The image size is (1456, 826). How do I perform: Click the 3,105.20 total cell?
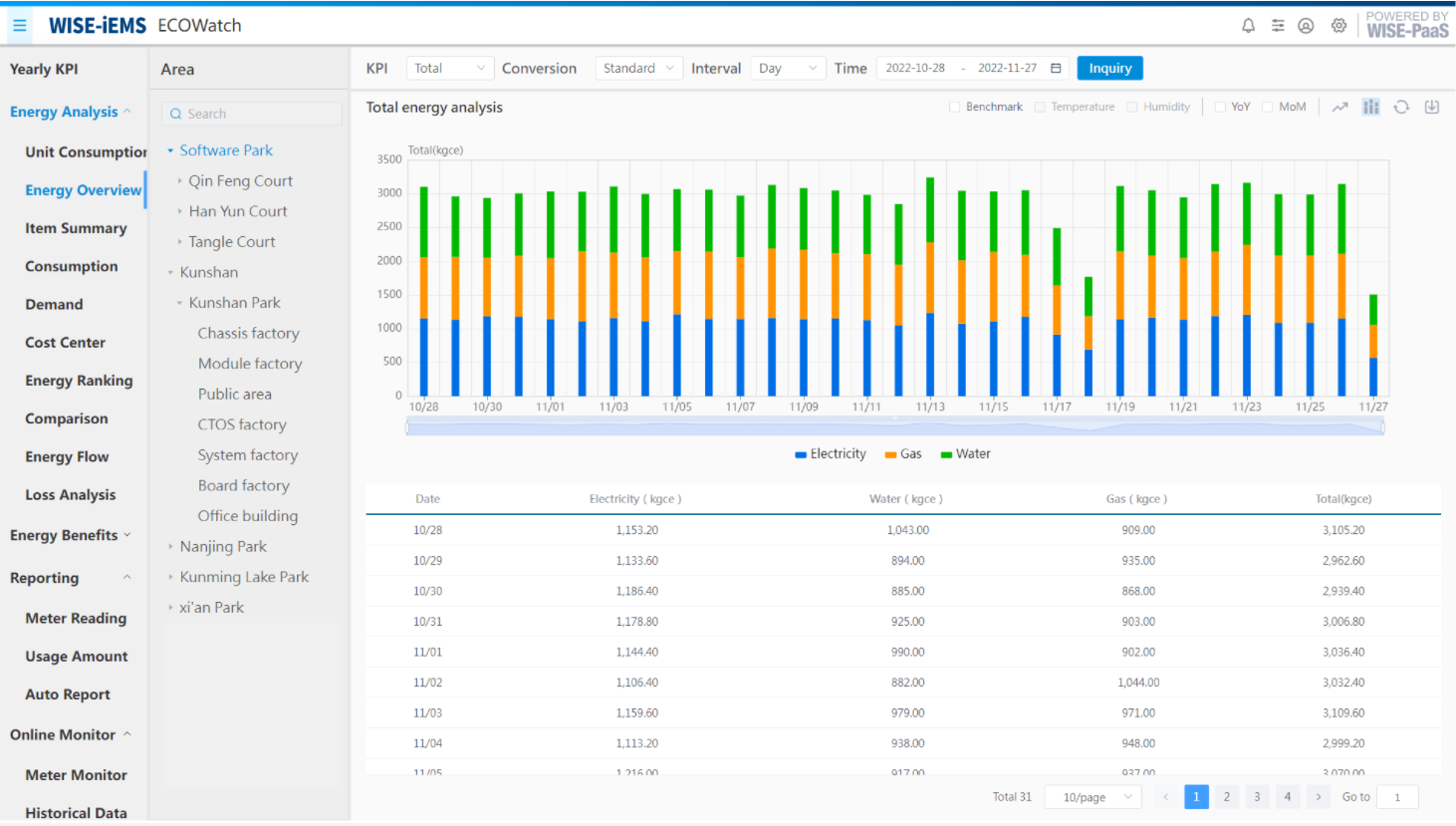pos(1343,530)
